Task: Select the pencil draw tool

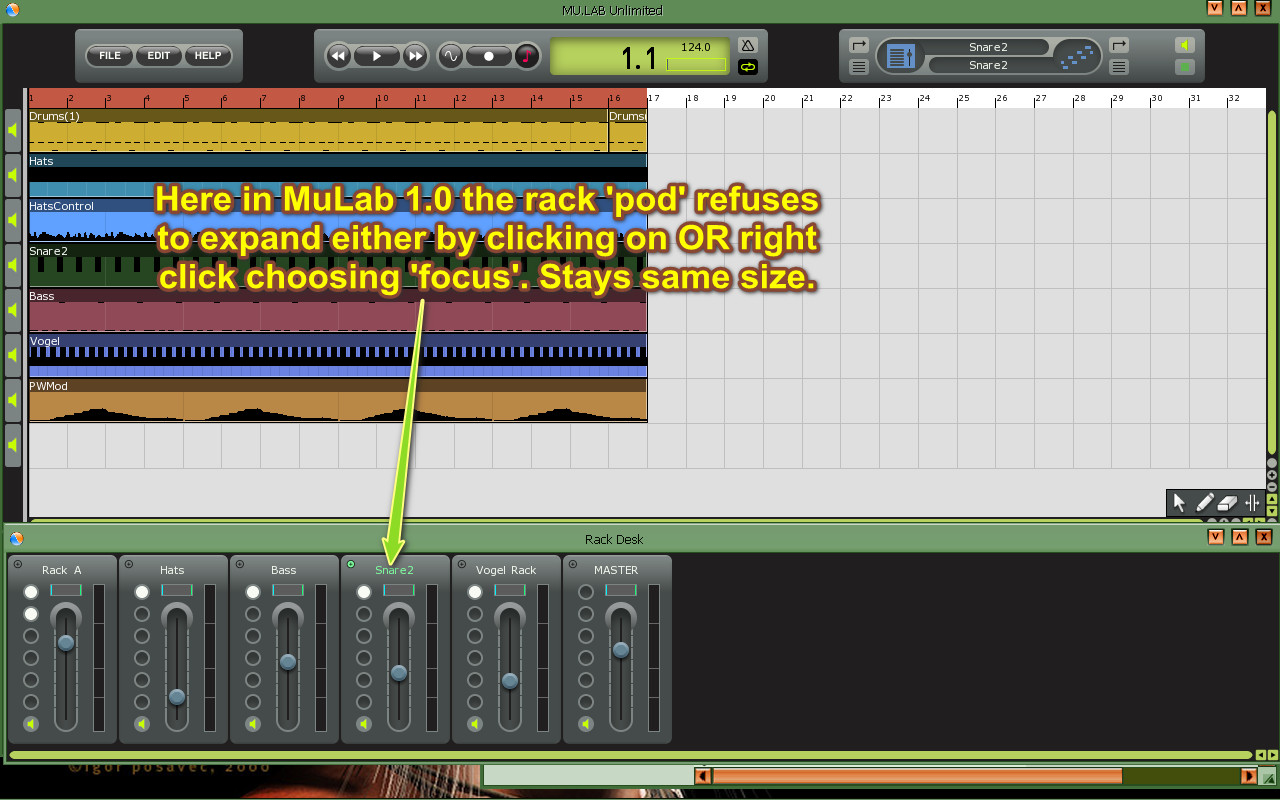Action: (x=1204, y=503)
